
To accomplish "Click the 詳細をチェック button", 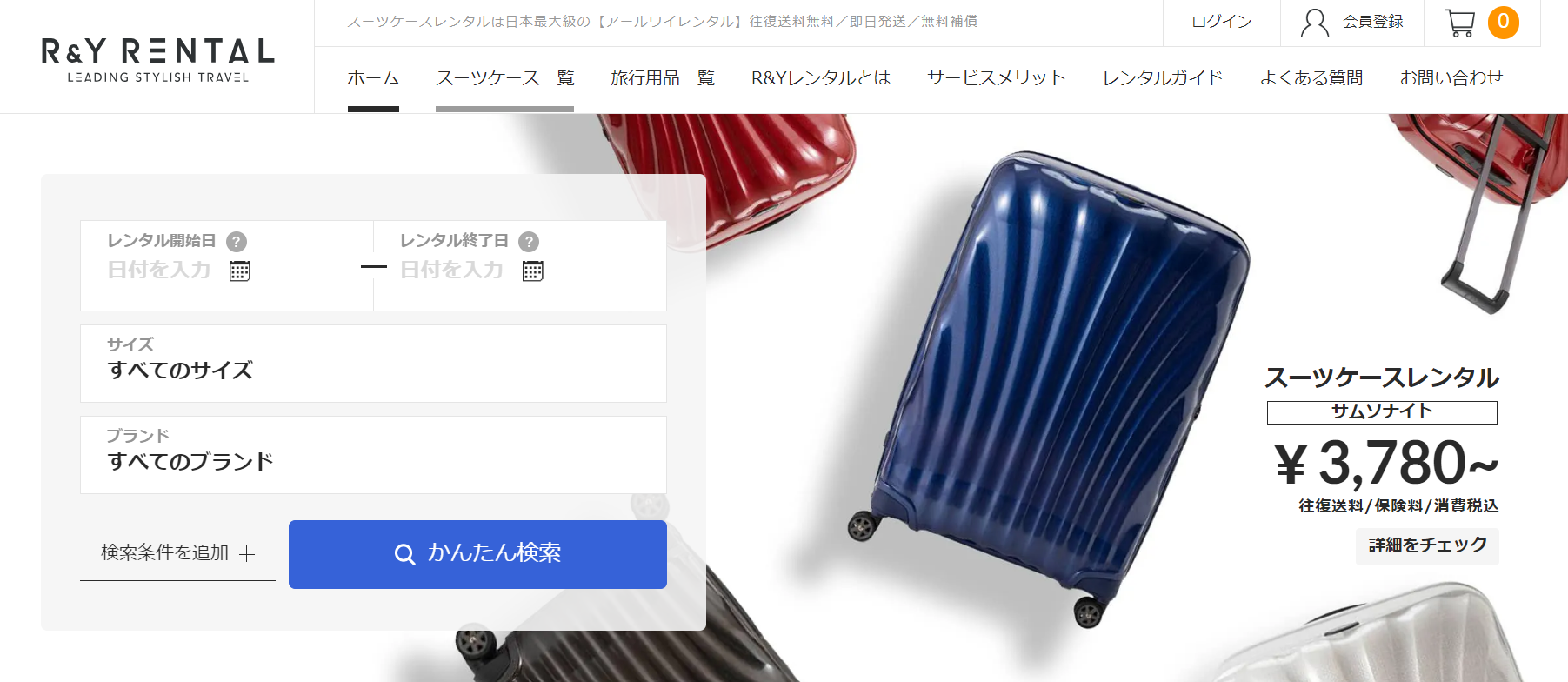I will (1427, 546).
